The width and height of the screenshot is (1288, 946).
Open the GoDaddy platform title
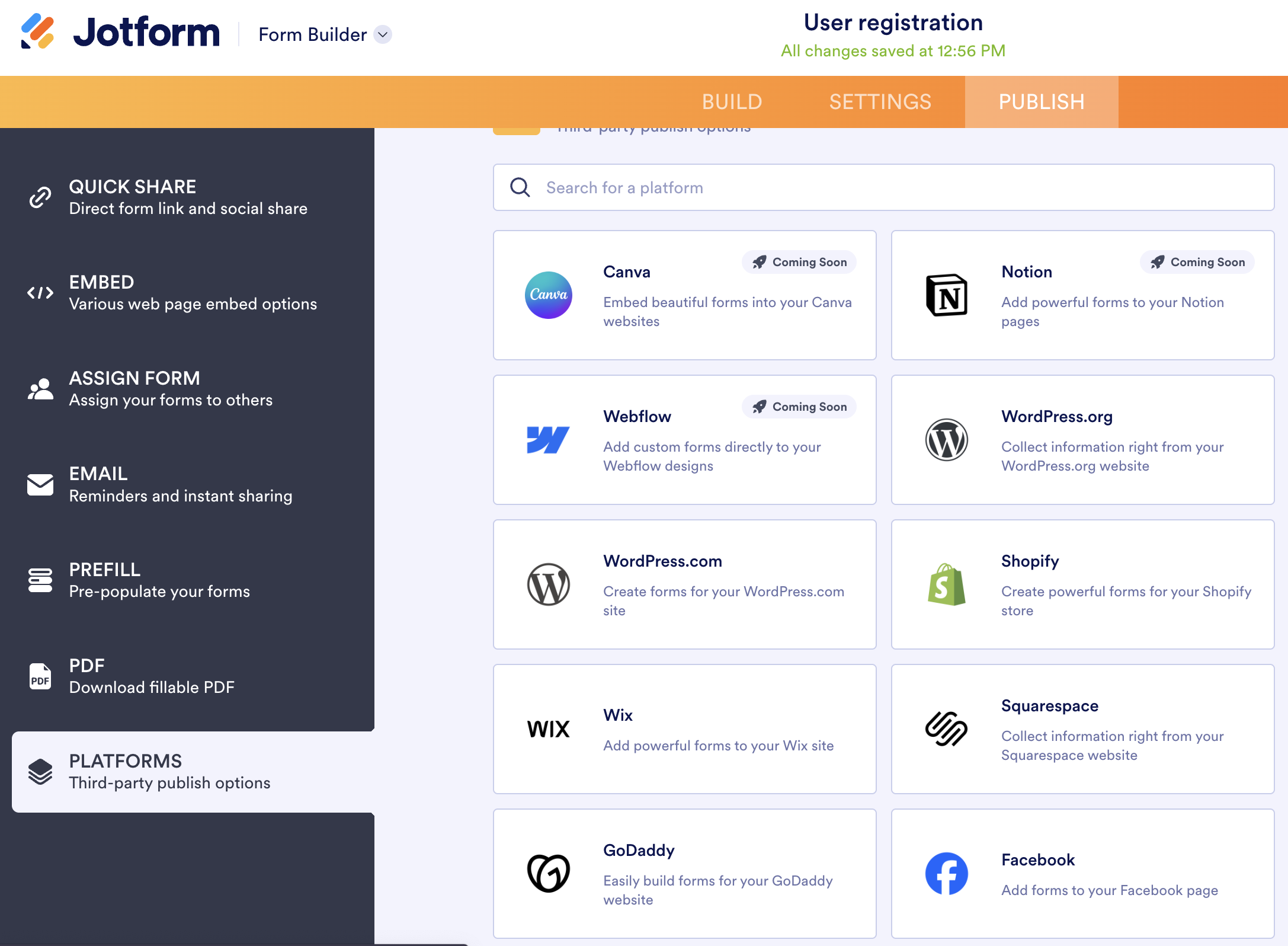click(639, 851)
